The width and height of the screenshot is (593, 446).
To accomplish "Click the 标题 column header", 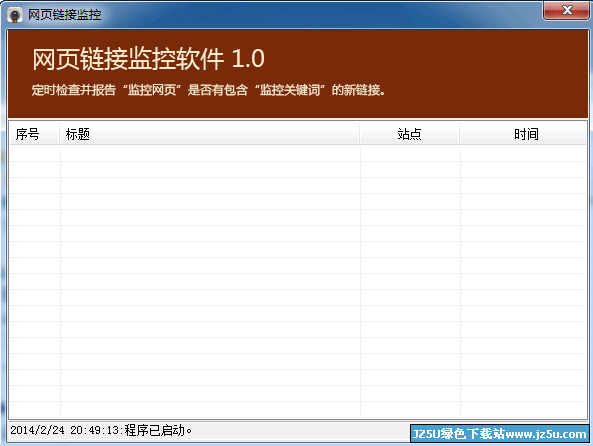I will [209, 134].
